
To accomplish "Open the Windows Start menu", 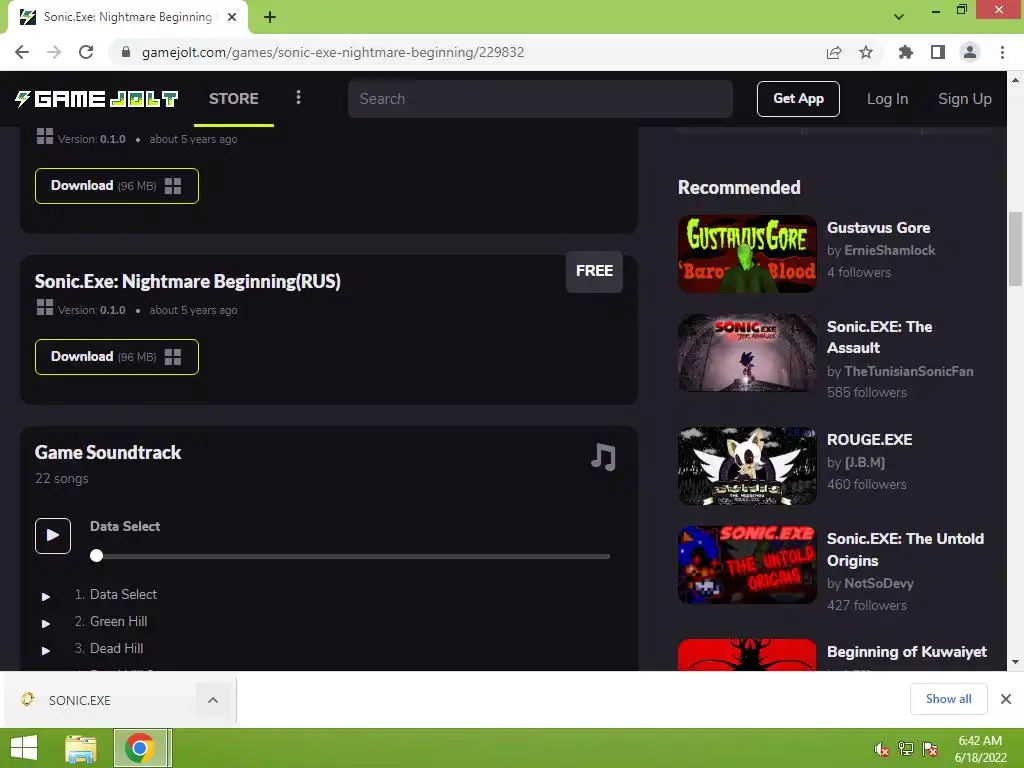I will (x=24, y=748).
